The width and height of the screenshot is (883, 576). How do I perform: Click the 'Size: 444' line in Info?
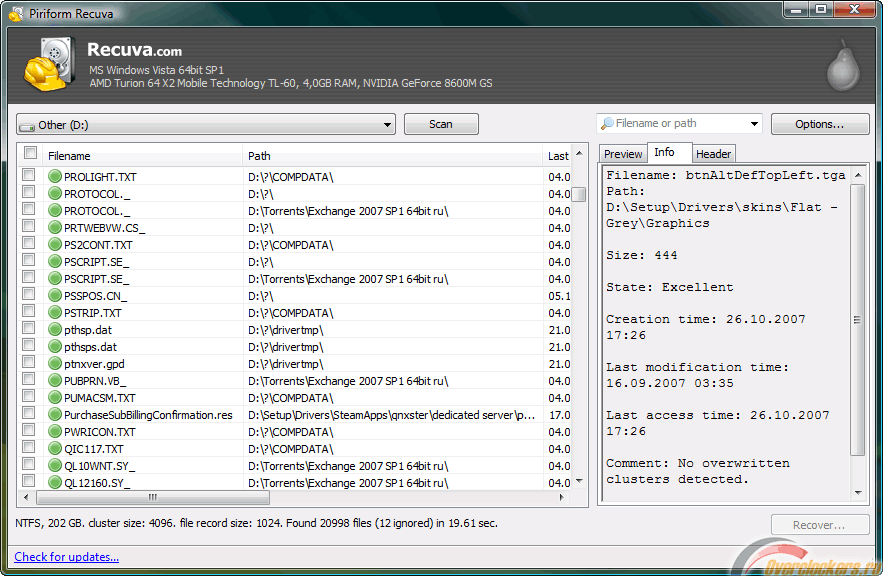[x=641, y=255]
